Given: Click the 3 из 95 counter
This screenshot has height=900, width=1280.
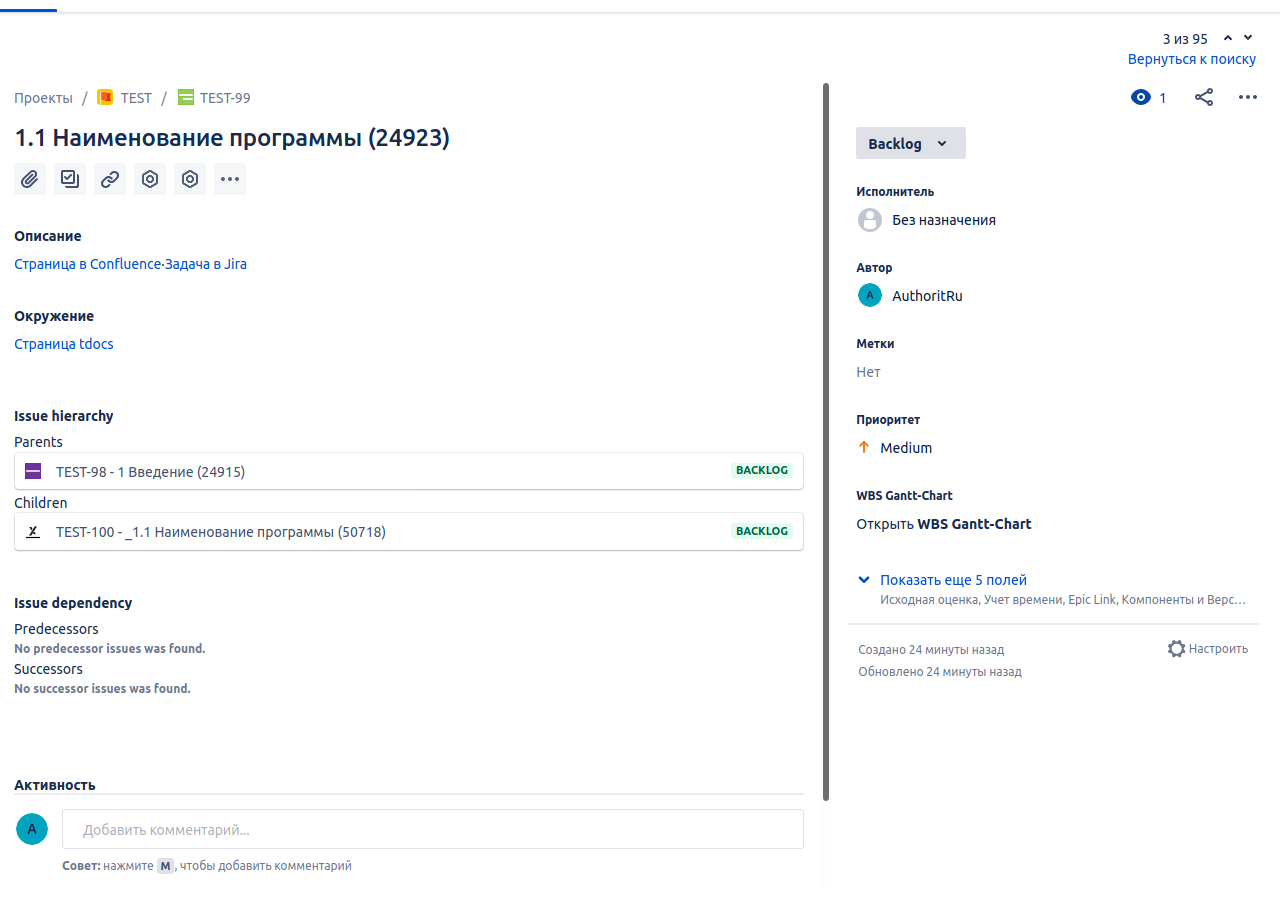Looking at the screenshot, I should coord(1185,39).
